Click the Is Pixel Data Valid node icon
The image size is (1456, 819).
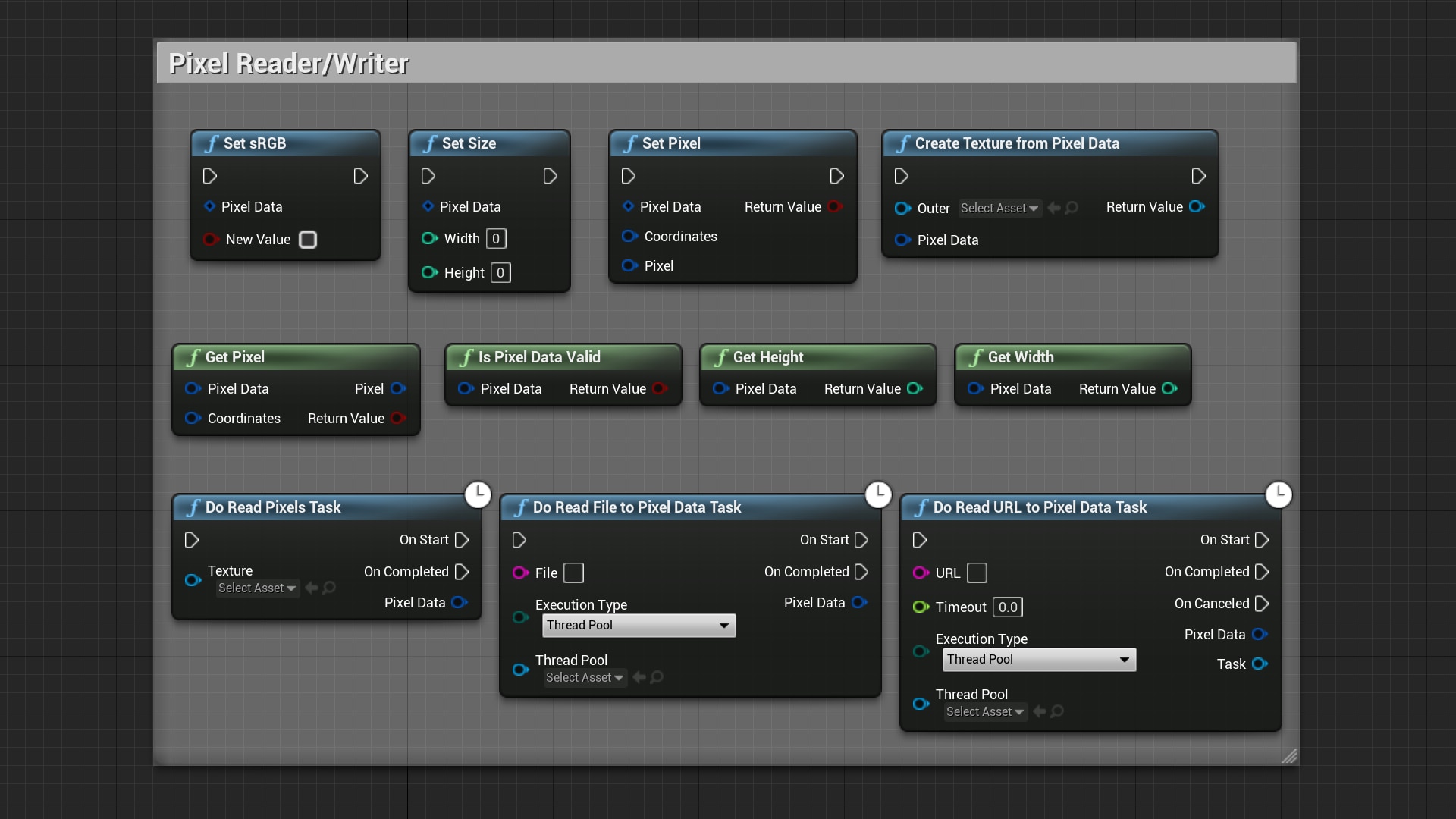[466, 357]
